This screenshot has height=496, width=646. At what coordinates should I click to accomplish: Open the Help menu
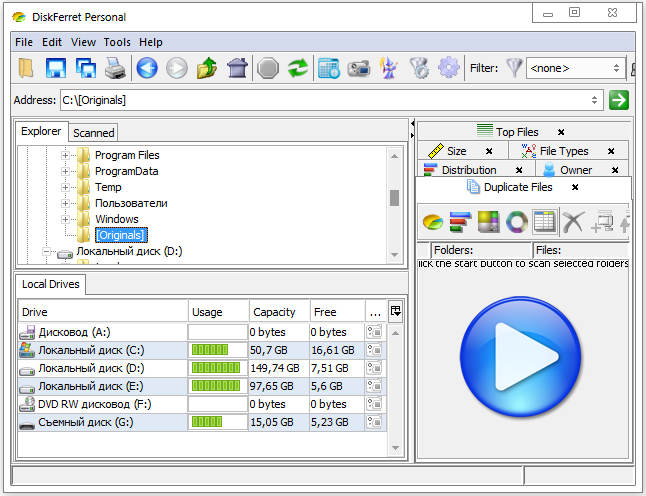(151, 42)
